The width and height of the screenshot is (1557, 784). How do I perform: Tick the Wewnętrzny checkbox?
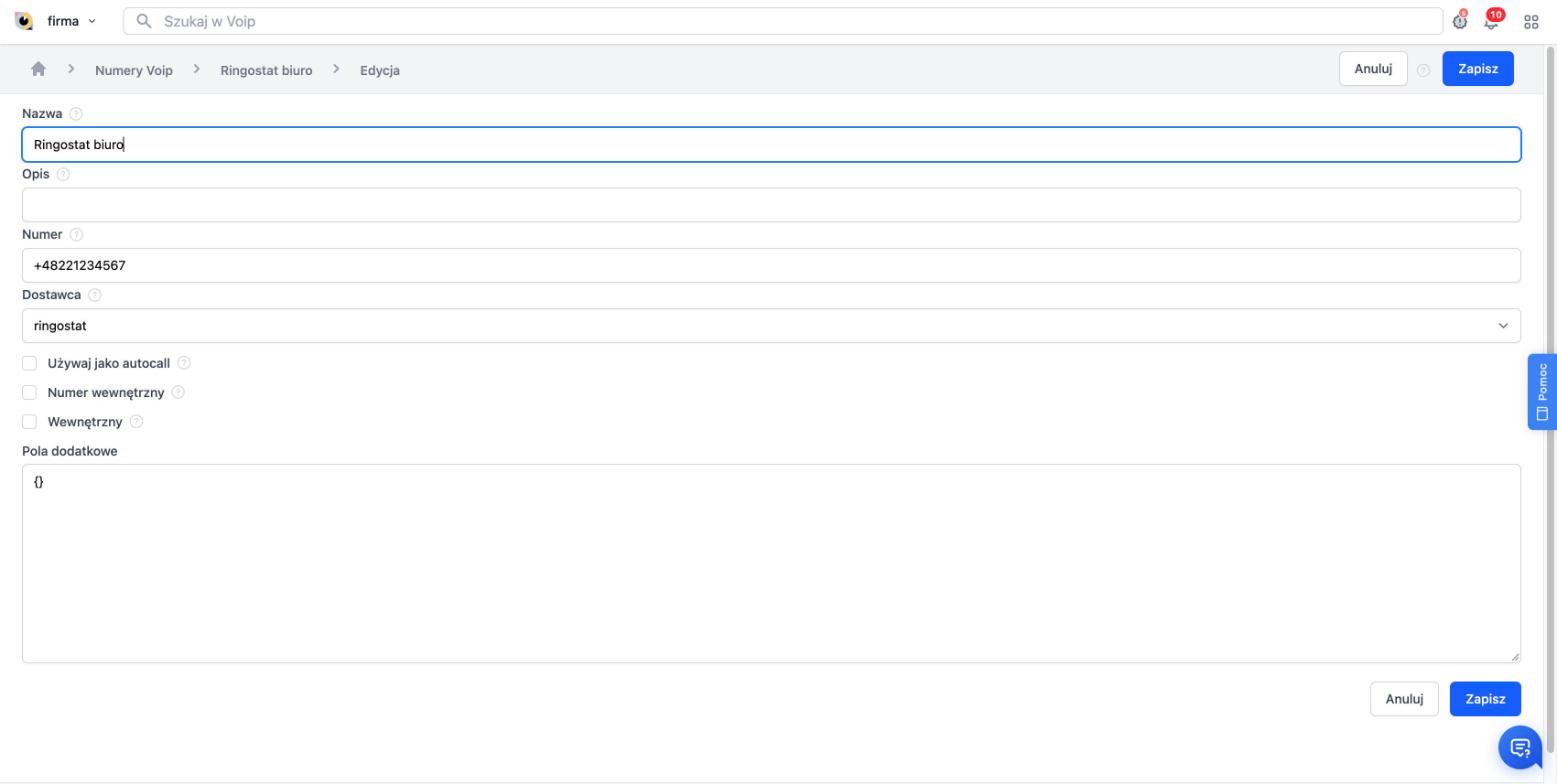(x=29, y=421)
